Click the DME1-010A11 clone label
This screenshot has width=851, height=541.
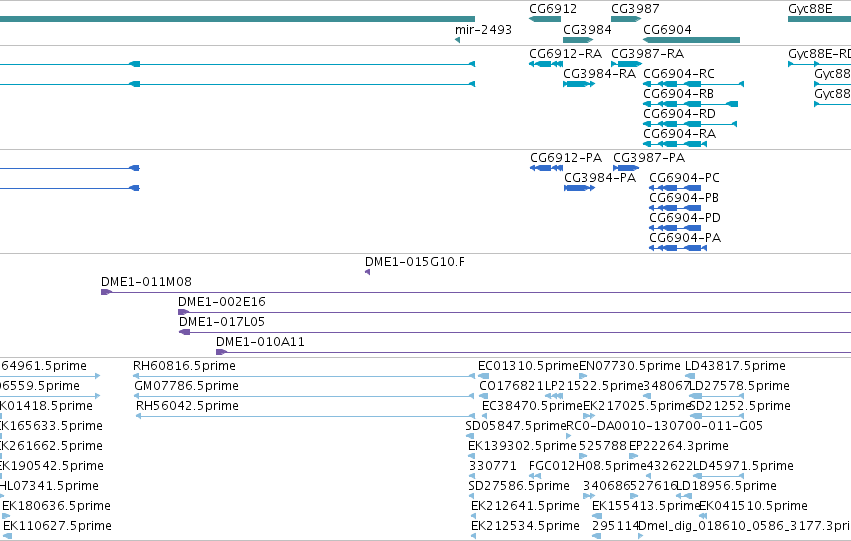point(260,342)
